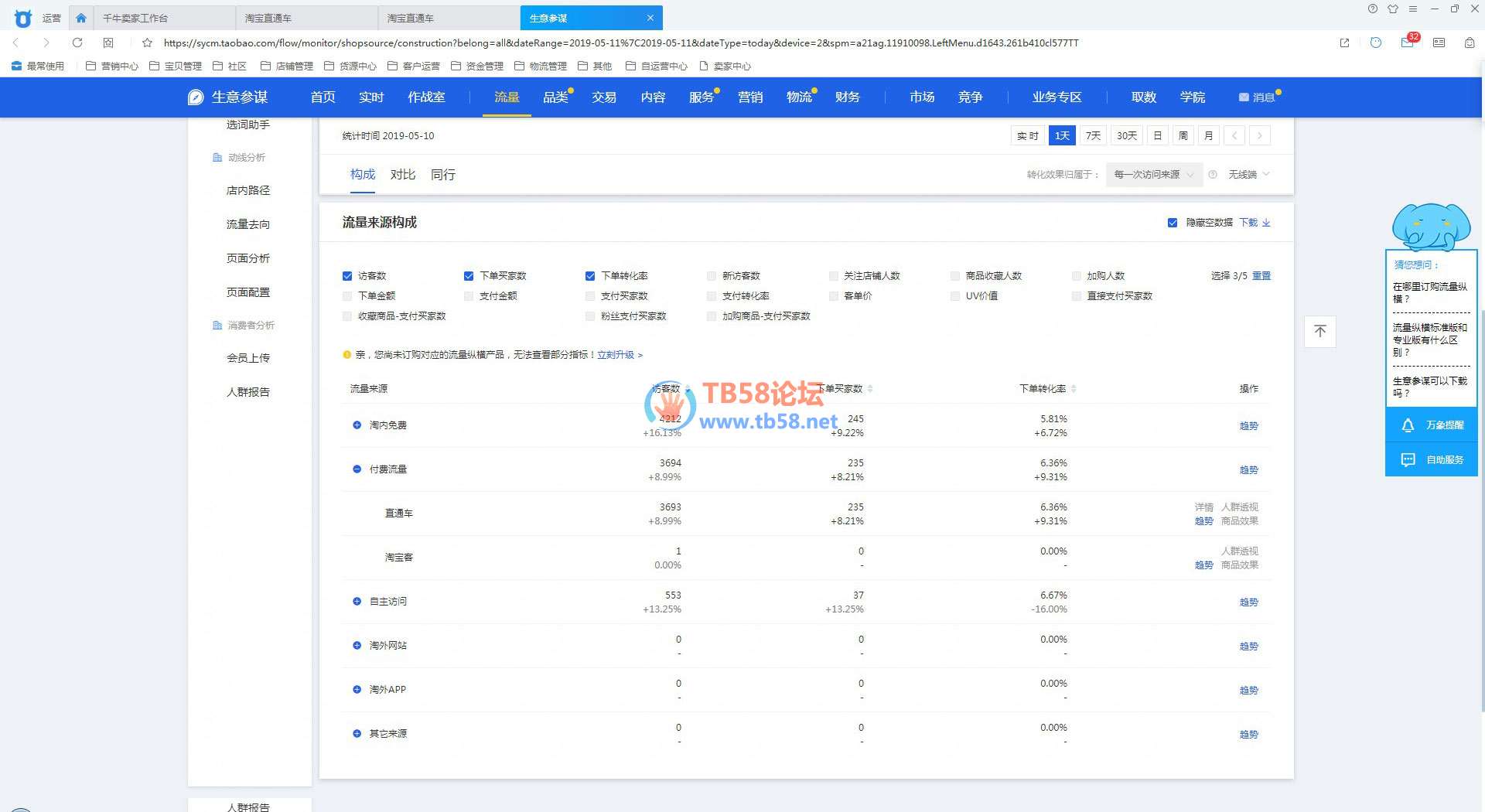
Task: Open the 品类 nav menu
Action: click(555, 97)
